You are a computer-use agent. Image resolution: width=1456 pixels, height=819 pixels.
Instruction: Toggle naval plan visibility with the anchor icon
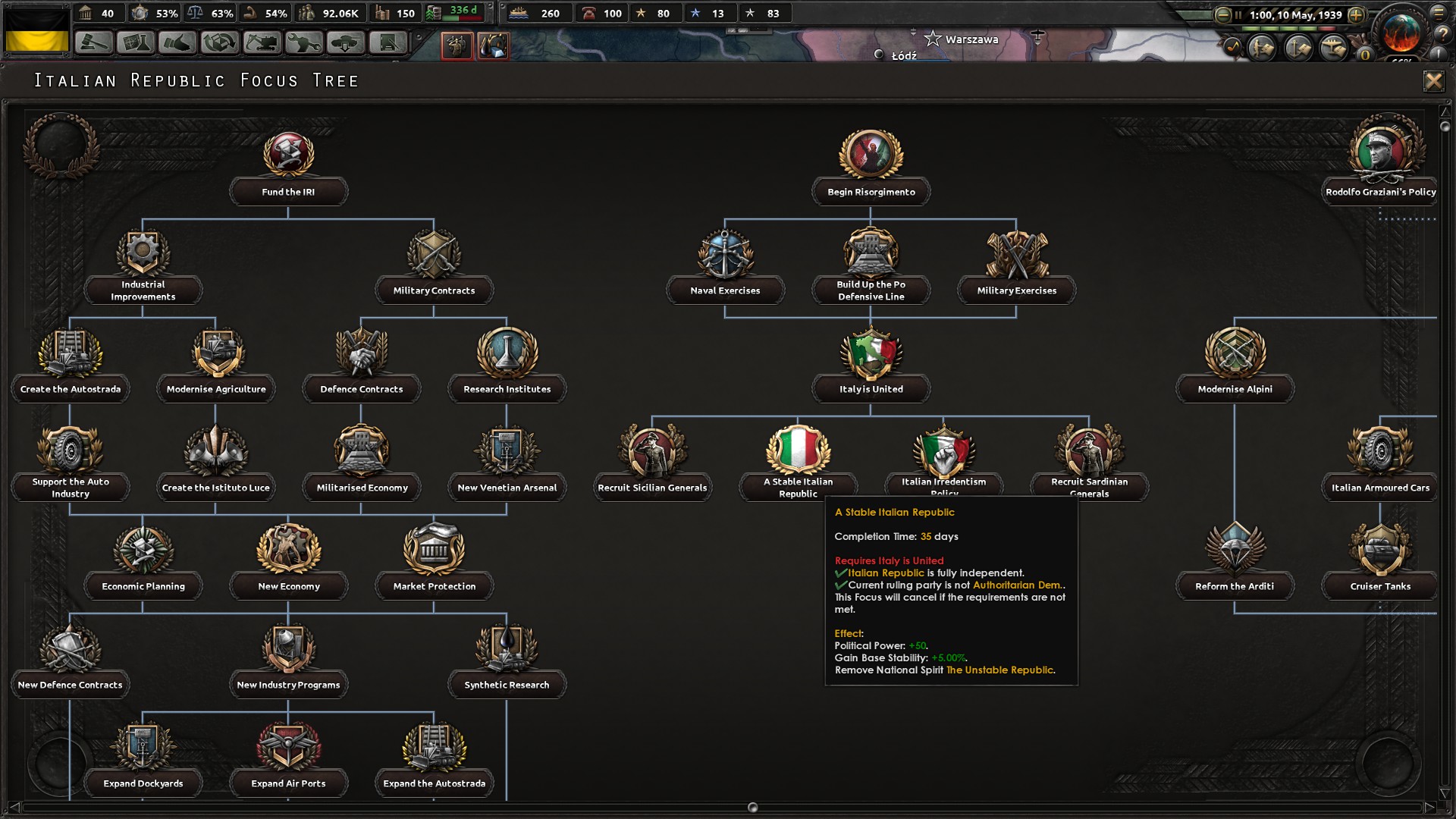pyautogui.click(x=1298, y=48)
